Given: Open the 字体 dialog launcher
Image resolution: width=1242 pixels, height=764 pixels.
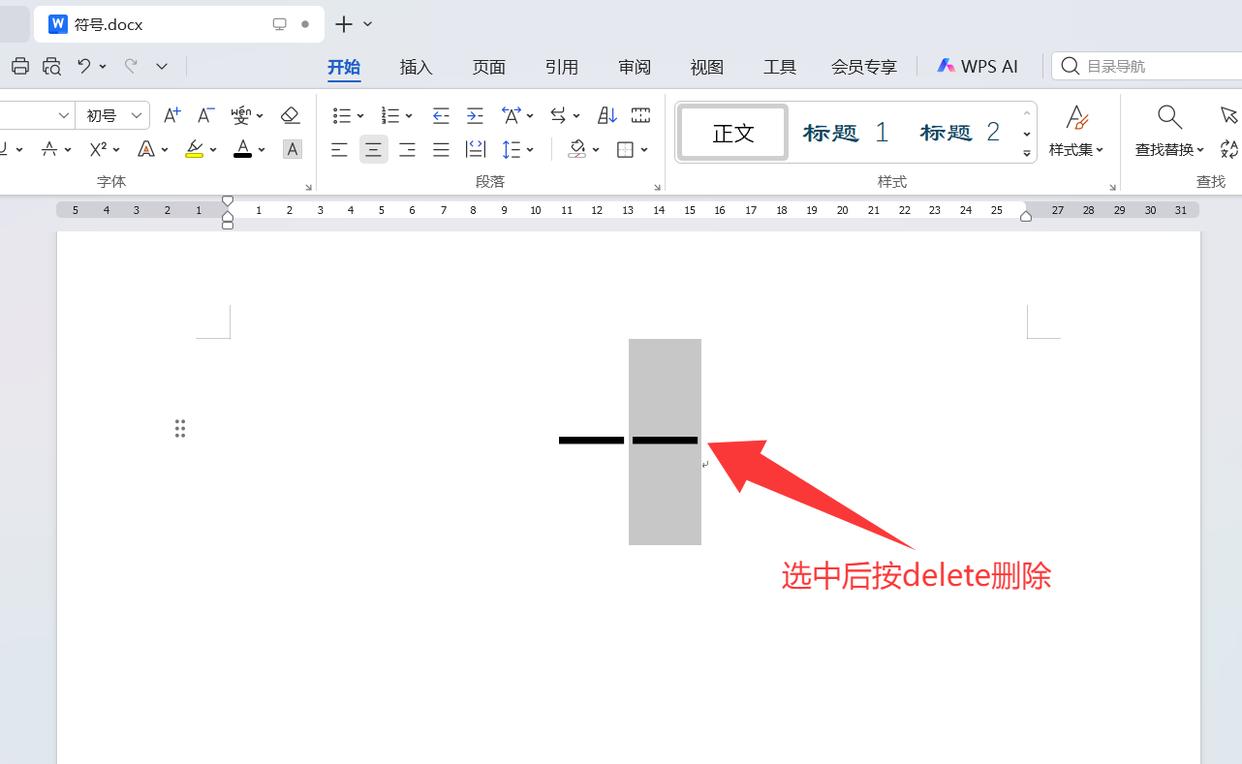Looking at the screenshot, I should [x=309, y=187].
